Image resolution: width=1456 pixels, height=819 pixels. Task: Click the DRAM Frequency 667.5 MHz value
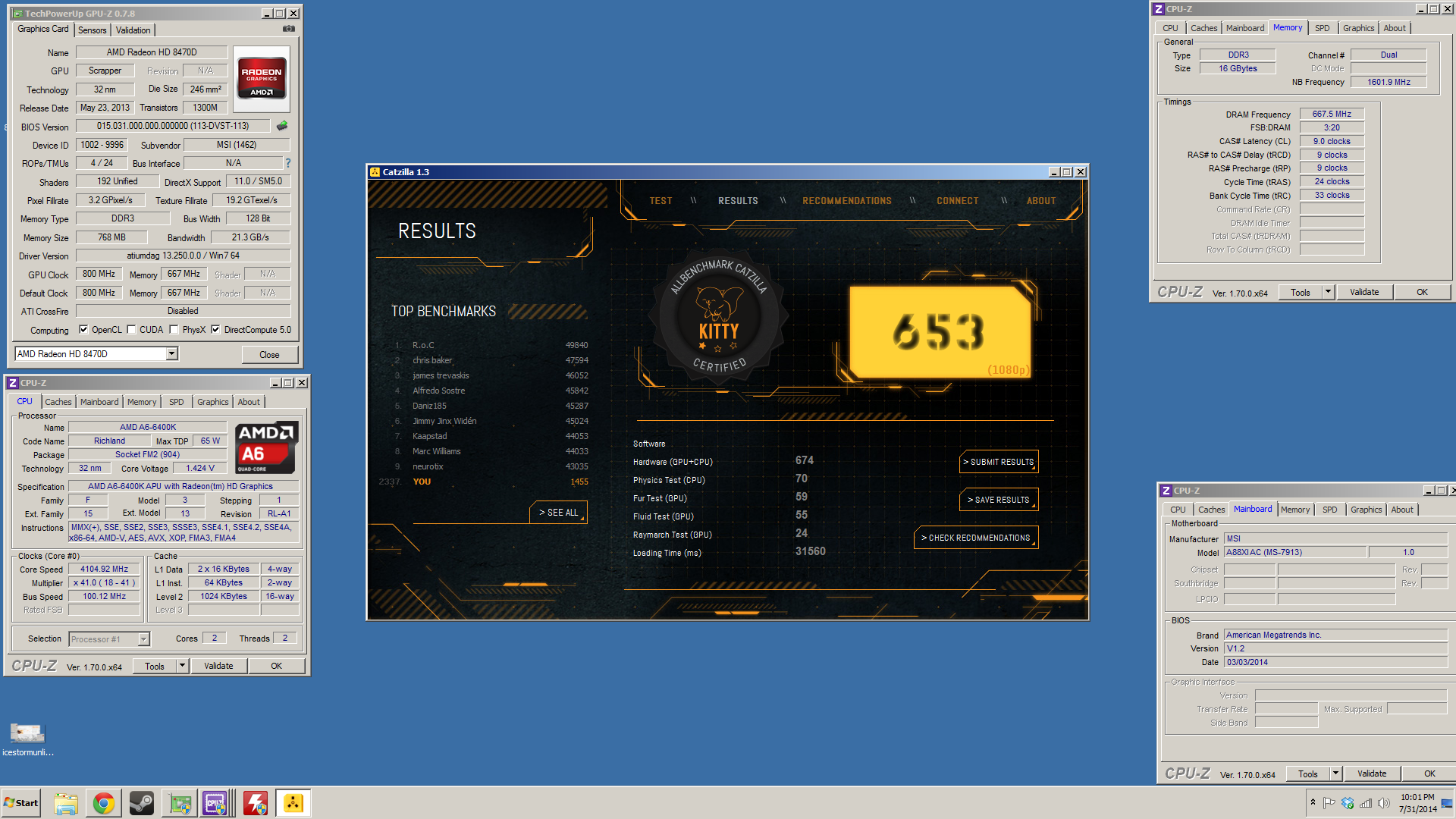(1332, 114)
